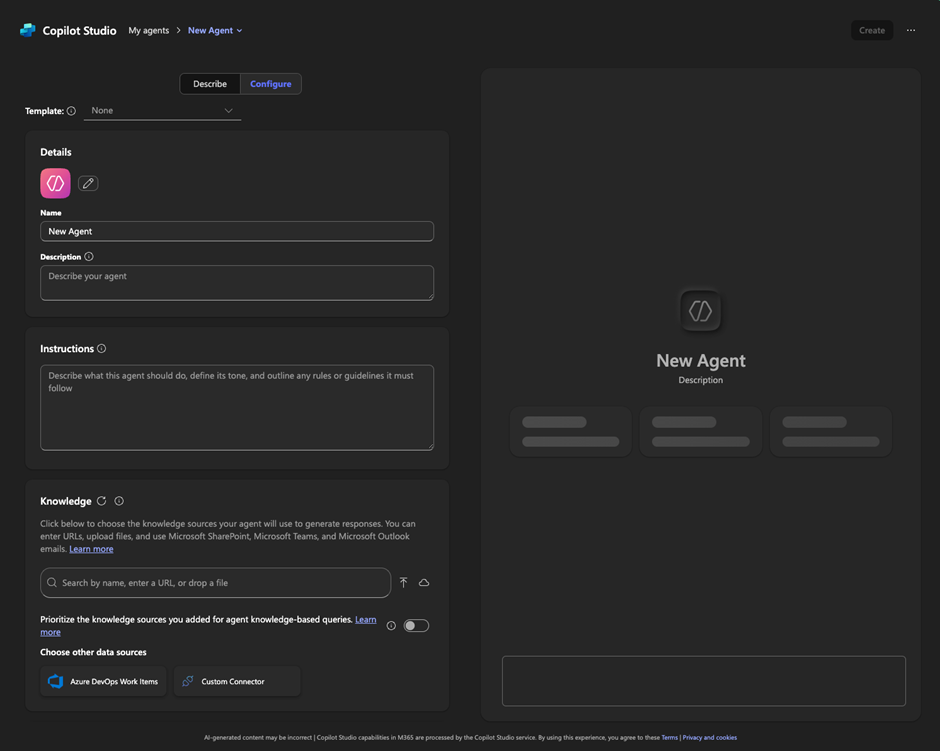The image size is (940, 751).
Task: Open Privacy and cookies footer link
Action: (x=710, y=738)
